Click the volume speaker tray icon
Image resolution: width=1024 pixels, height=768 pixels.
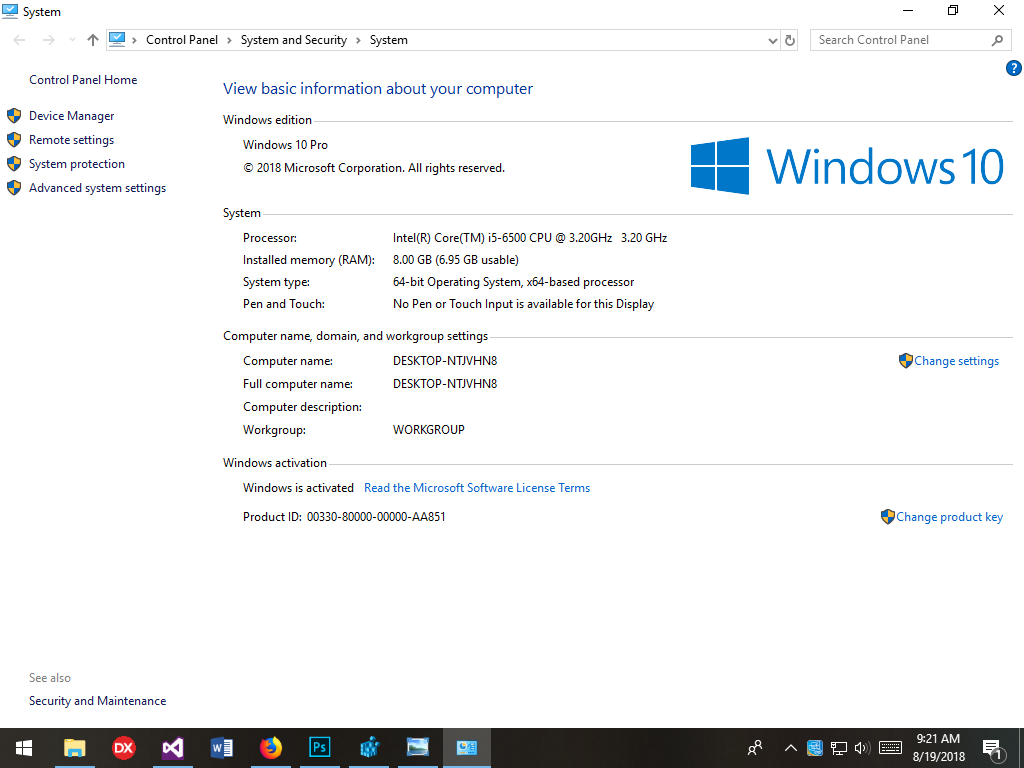[x=863, y=748]
